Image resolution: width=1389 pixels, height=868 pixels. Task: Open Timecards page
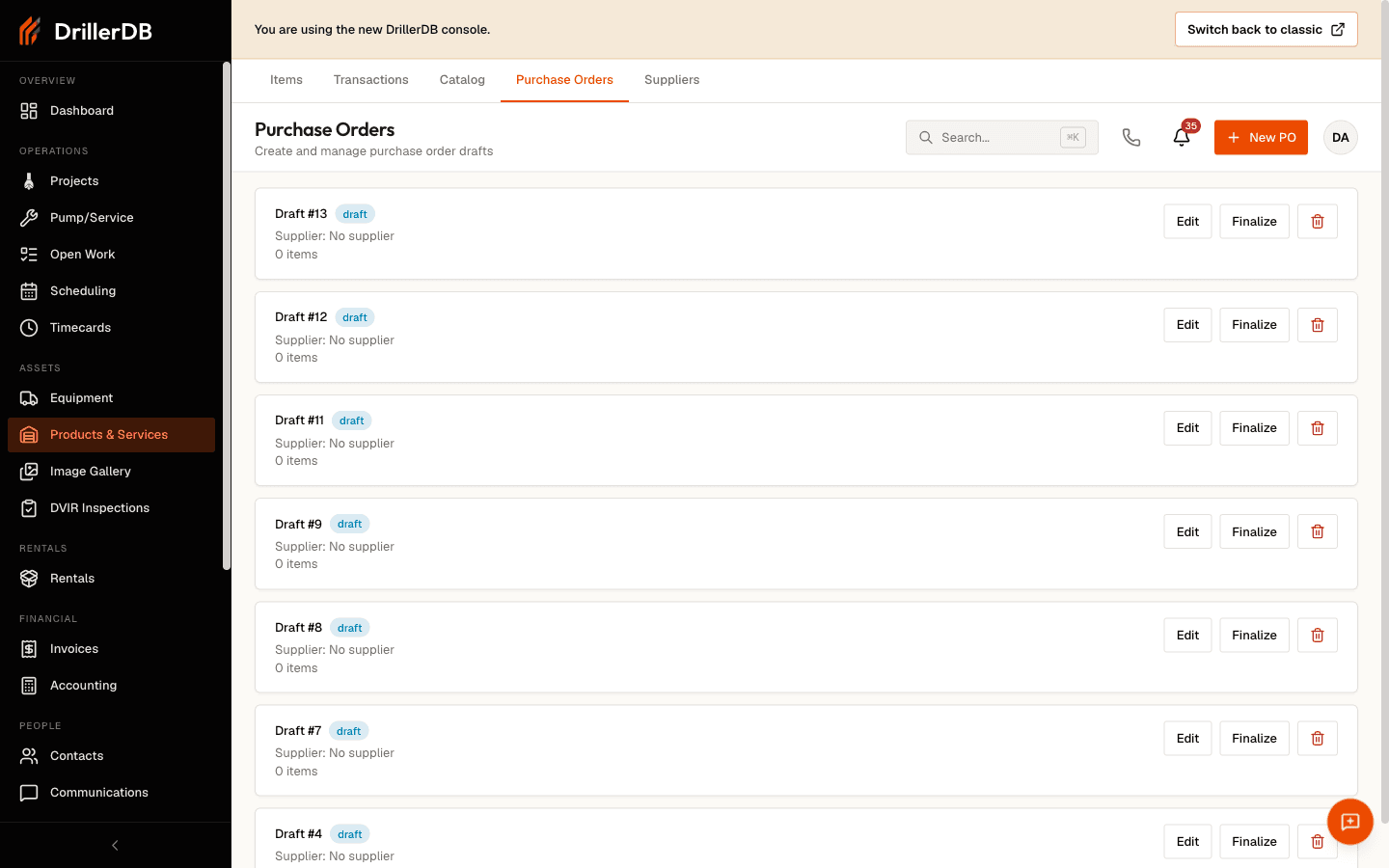[x=111, y=328]
